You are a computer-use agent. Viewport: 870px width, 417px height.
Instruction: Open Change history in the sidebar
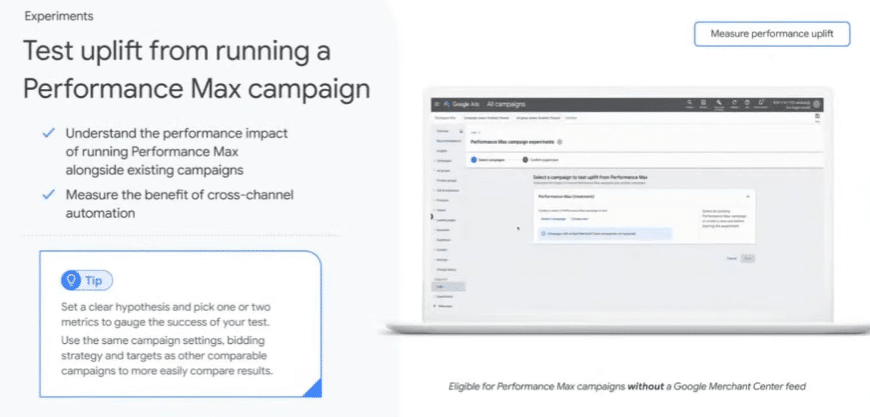pos(446,269)
